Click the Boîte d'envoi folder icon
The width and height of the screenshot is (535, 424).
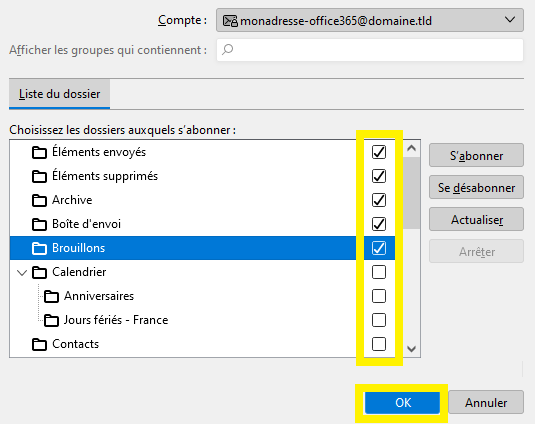point(39,224)
